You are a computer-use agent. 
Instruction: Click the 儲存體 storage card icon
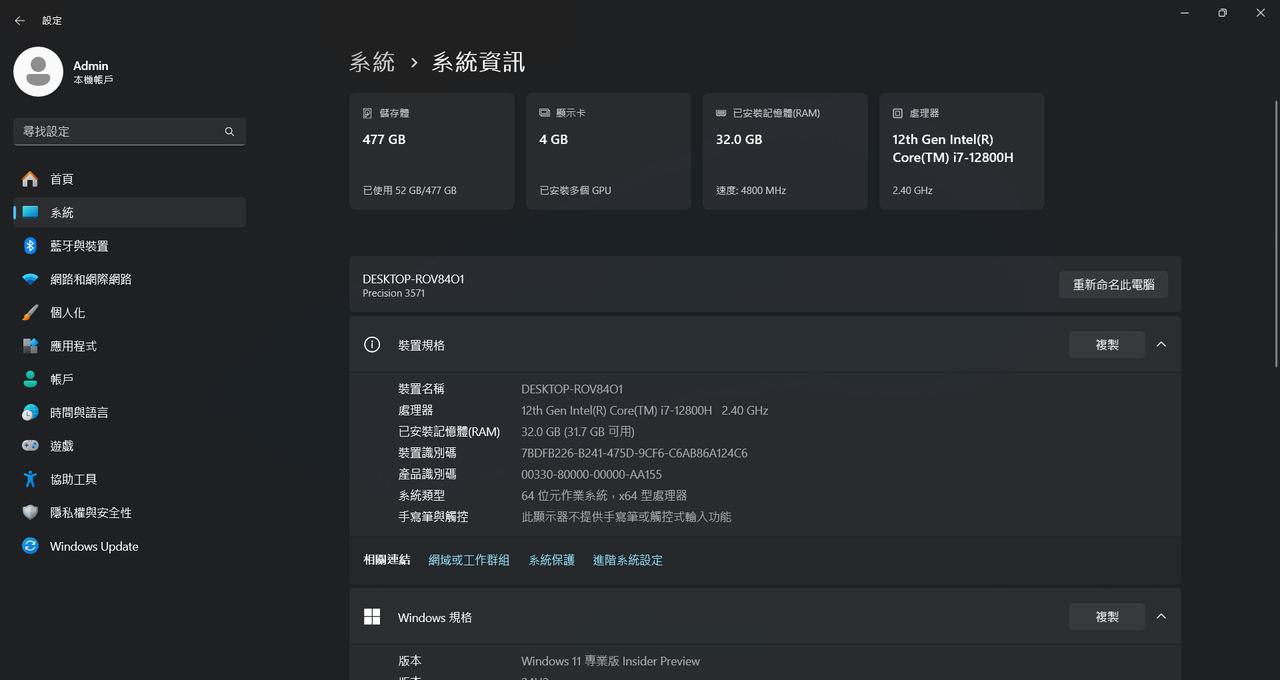368,113
